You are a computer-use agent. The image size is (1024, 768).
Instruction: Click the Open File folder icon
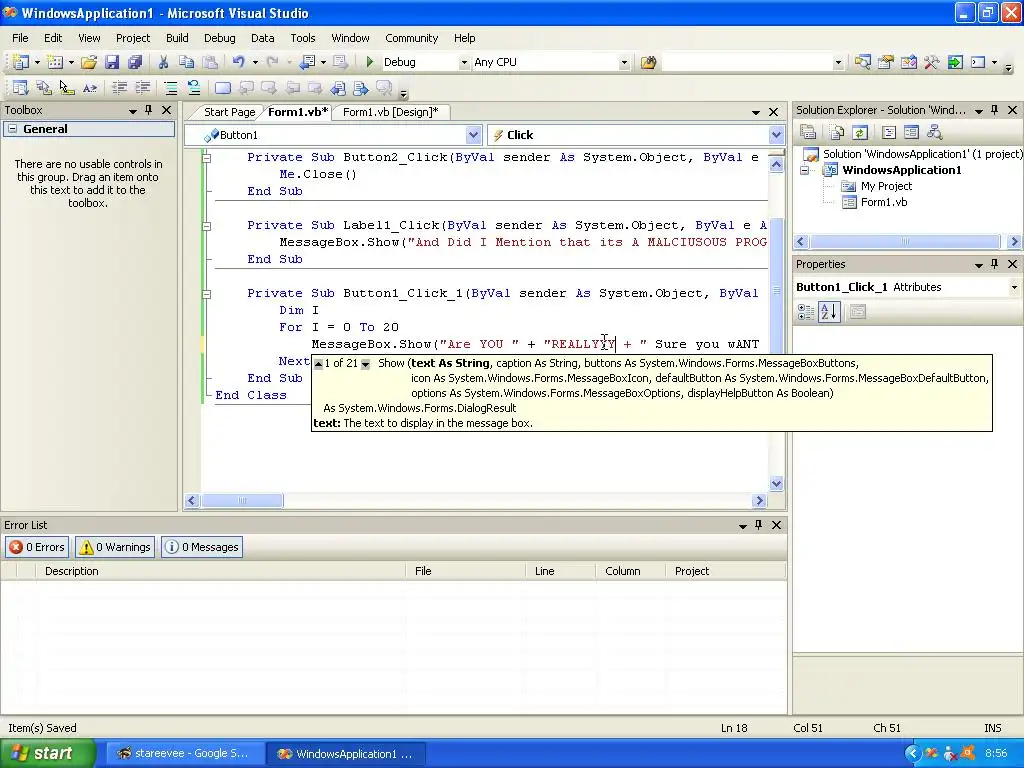pyautogui.click(x=89, y=62)
